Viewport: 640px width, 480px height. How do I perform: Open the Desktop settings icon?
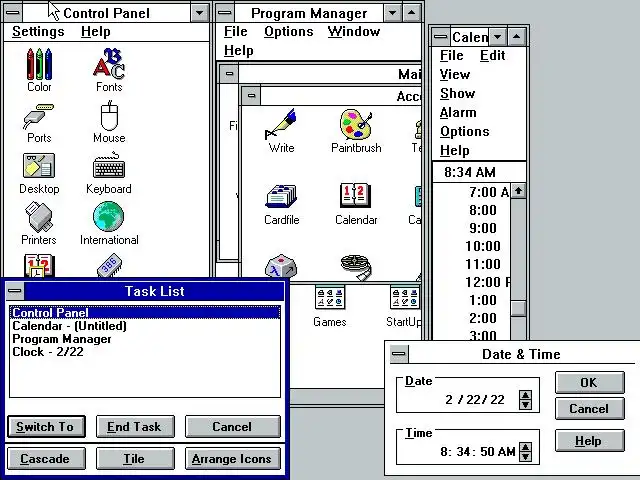tap(39, 174)
